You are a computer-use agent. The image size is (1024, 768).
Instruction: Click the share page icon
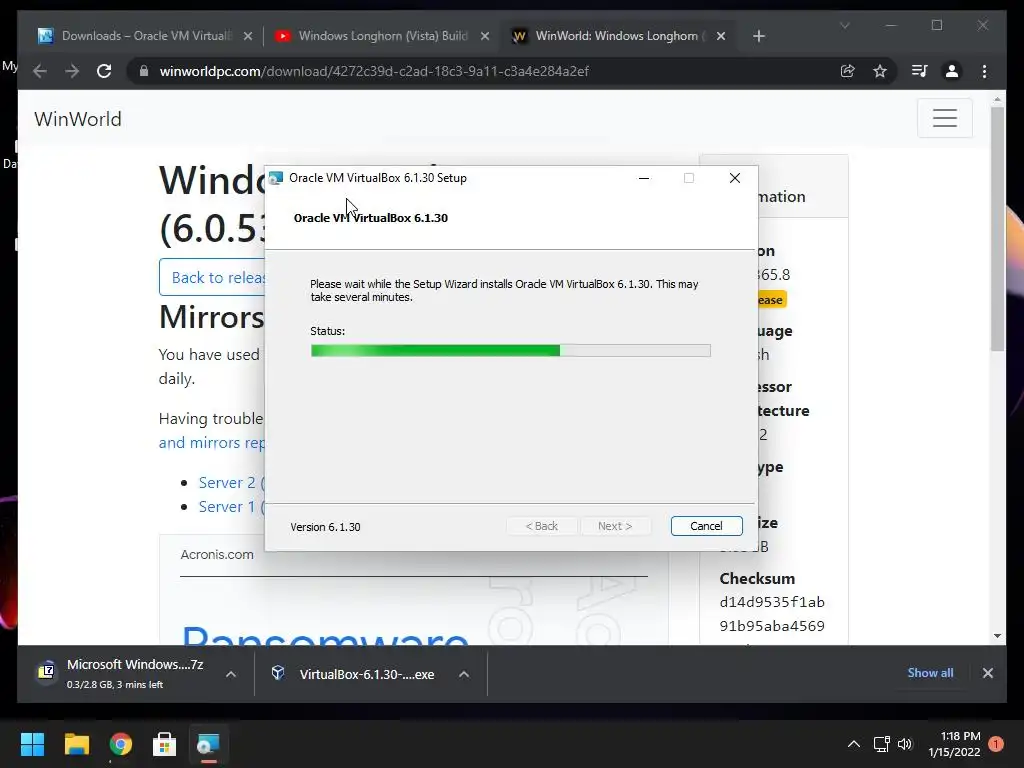(848, 71)
